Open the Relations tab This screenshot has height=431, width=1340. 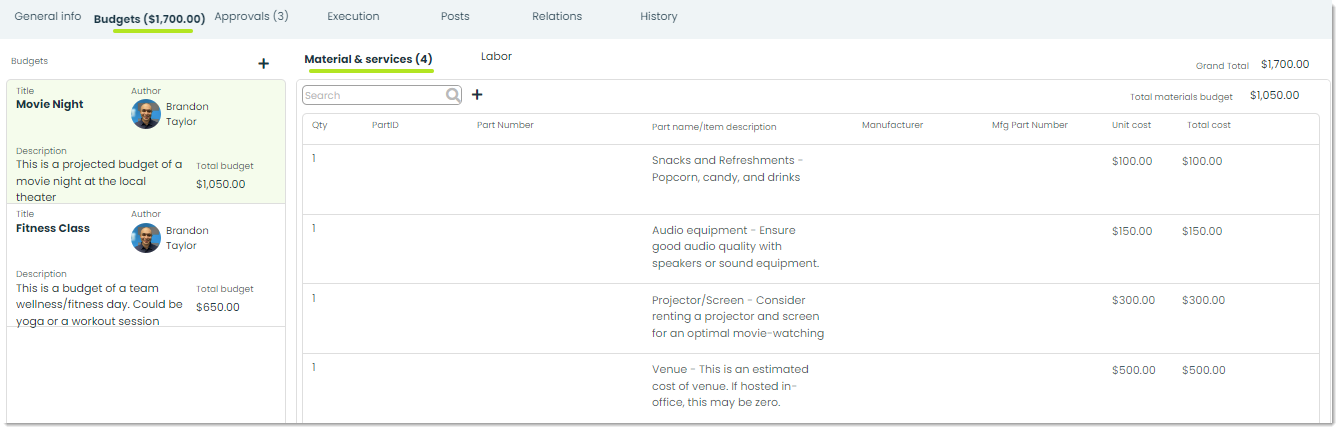tap(557, 16)
